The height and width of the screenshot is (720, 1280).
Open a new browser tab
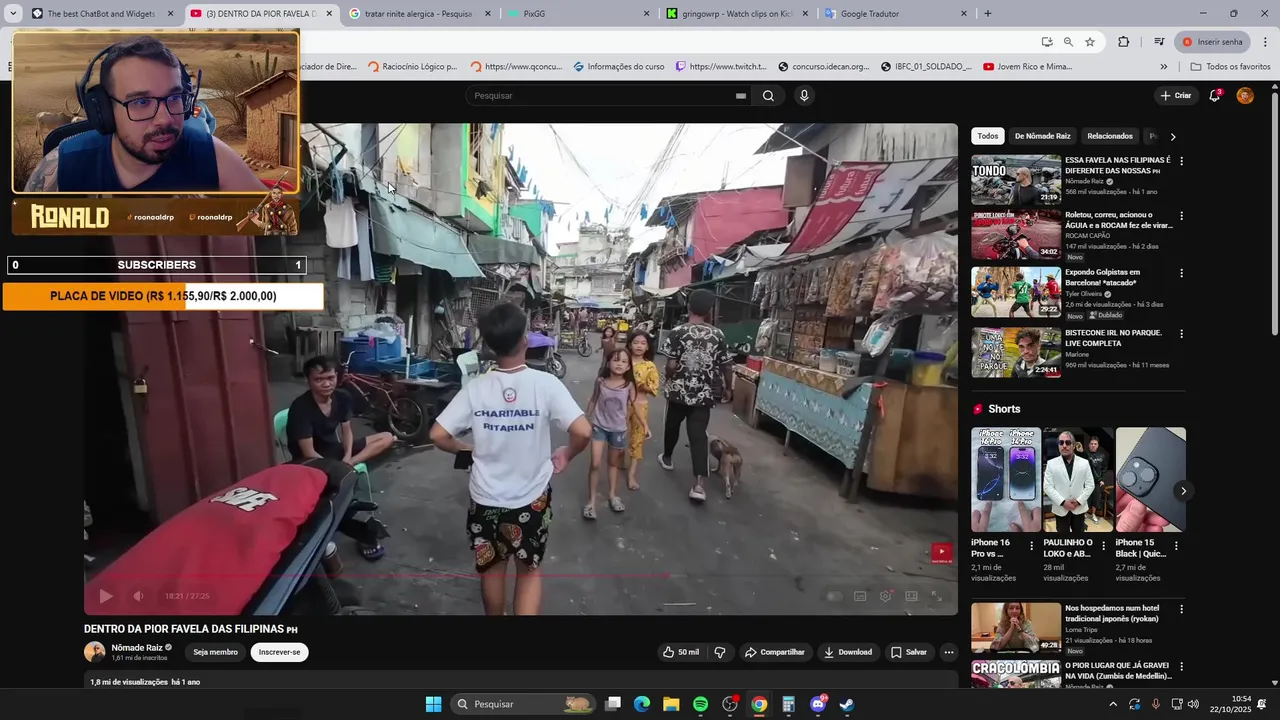pyautogui.click(x=988, y=14)
